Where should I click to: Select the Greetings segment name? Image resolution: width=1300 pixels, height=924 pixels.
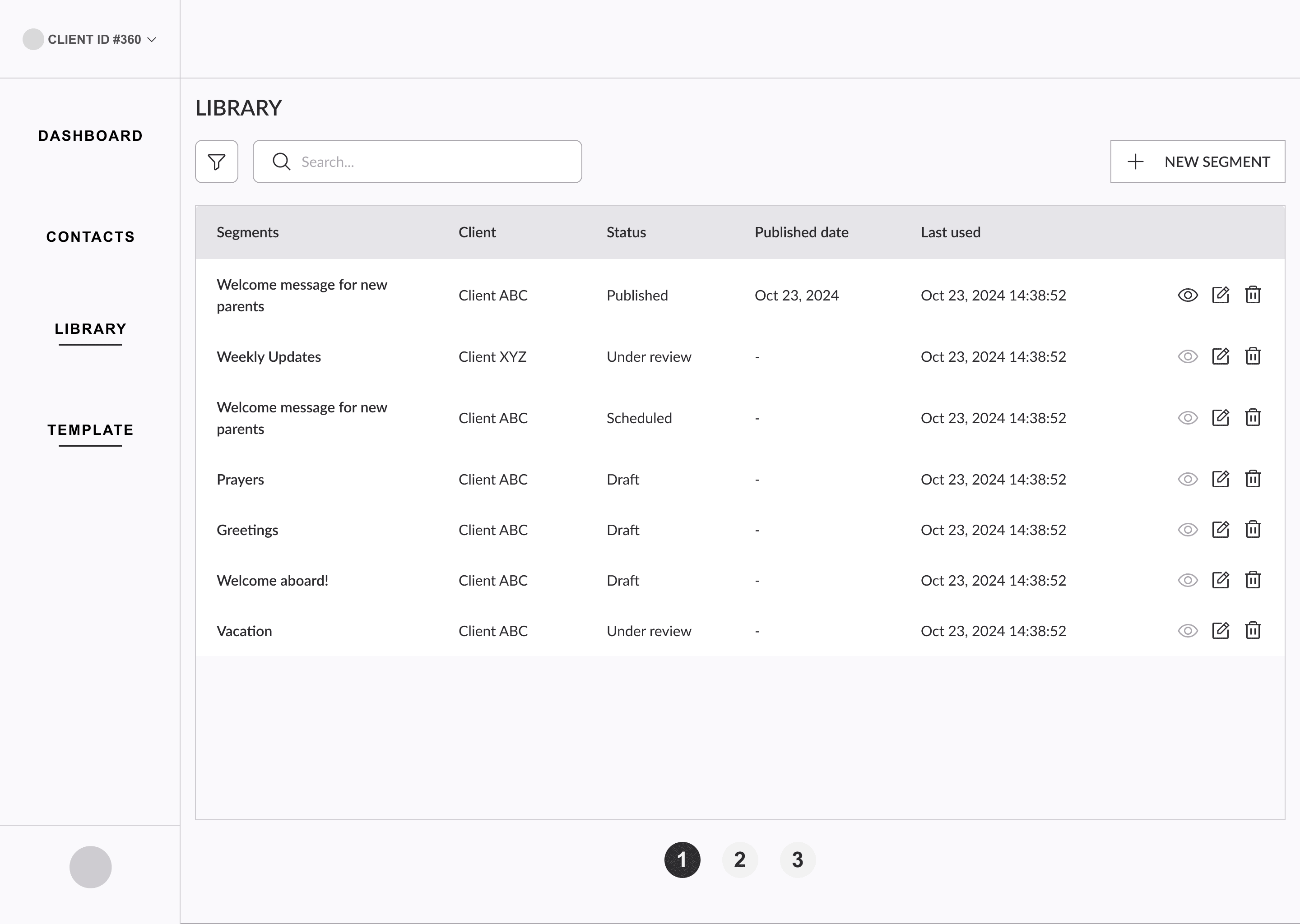(247, 530)
